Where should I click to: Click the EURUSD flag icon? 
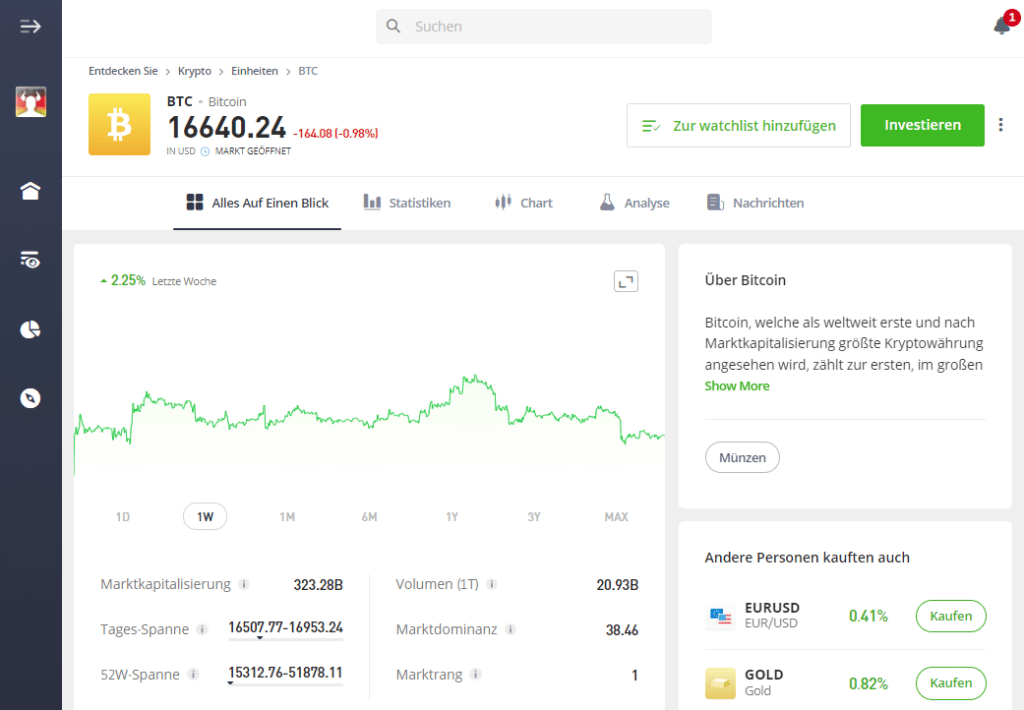point(720,615)
